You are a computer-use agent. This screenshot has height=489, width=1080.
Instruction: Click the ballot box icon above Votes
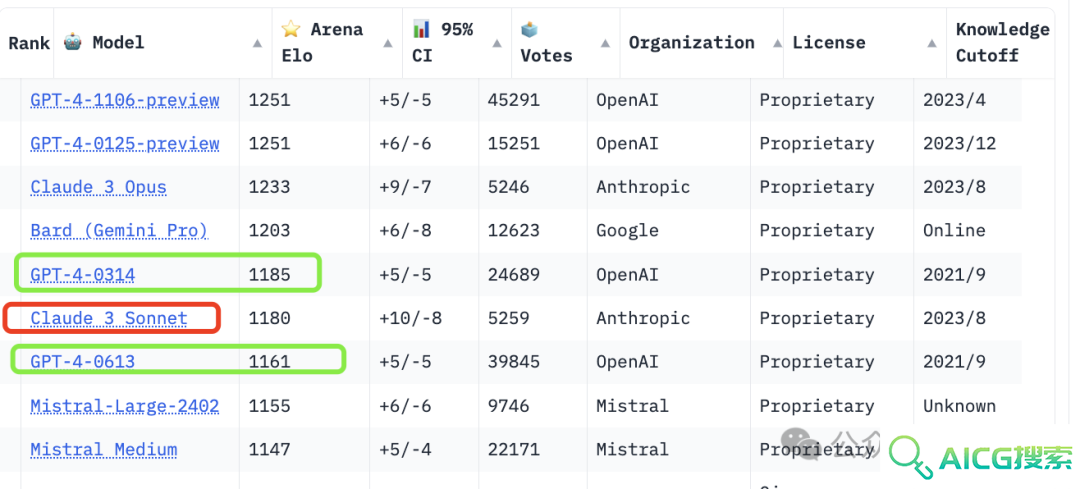(x=529, y=30)
